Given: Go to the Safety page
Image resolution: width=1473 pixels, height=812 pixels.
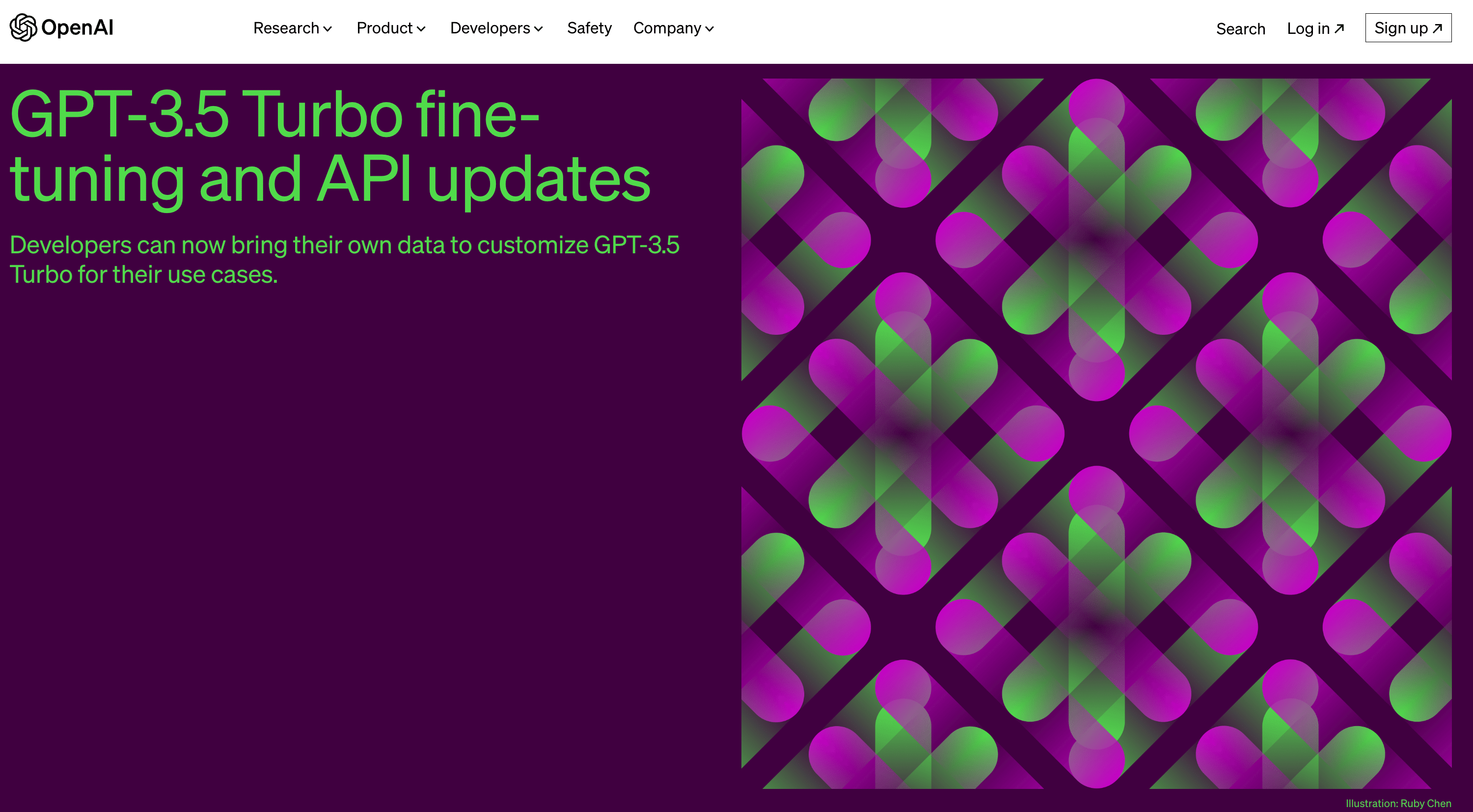Looking at the screenshot, I should coord(589,28).
